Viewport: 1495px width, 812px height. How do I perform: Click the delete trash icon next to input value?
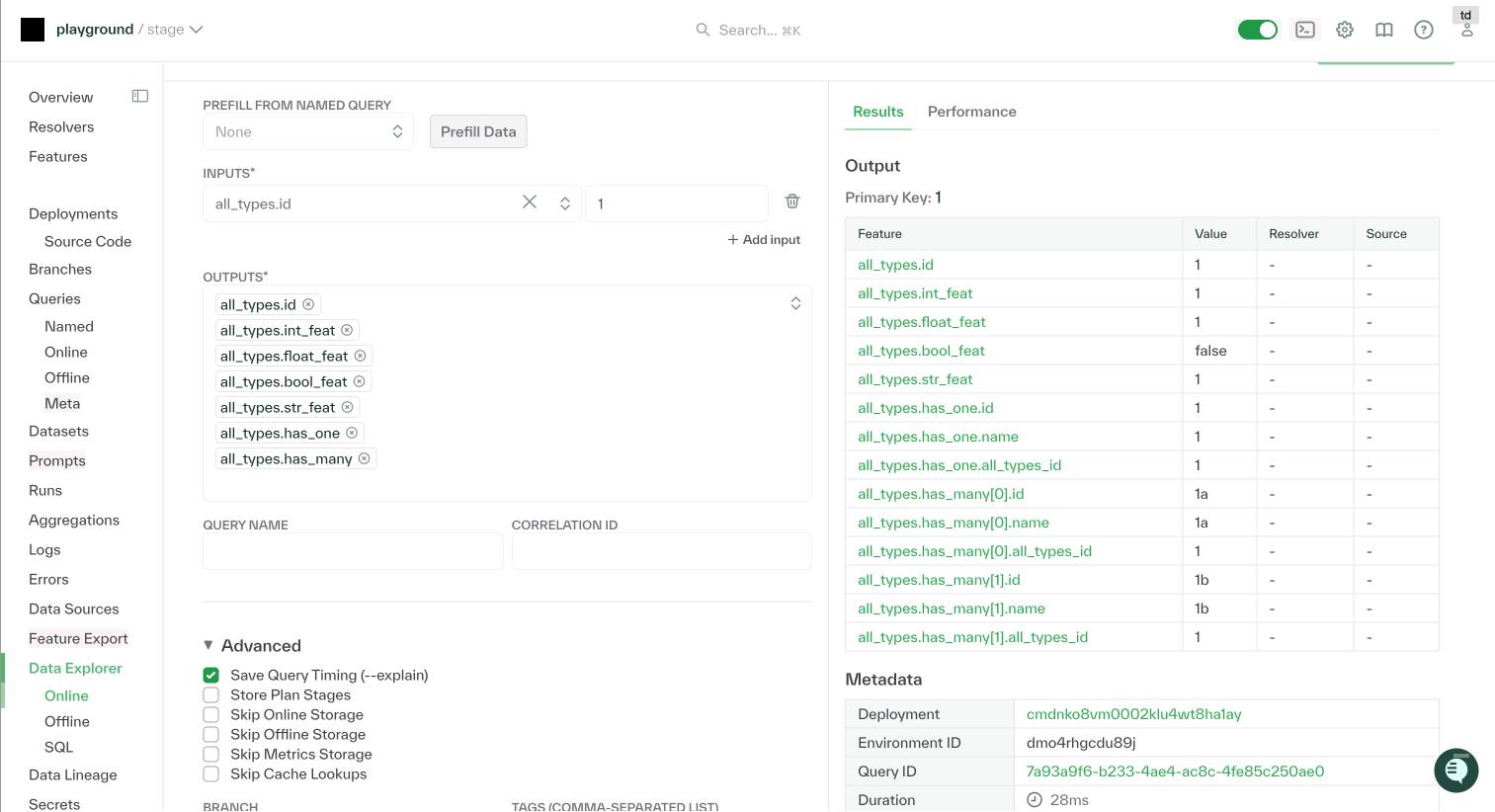pos(791,201)
